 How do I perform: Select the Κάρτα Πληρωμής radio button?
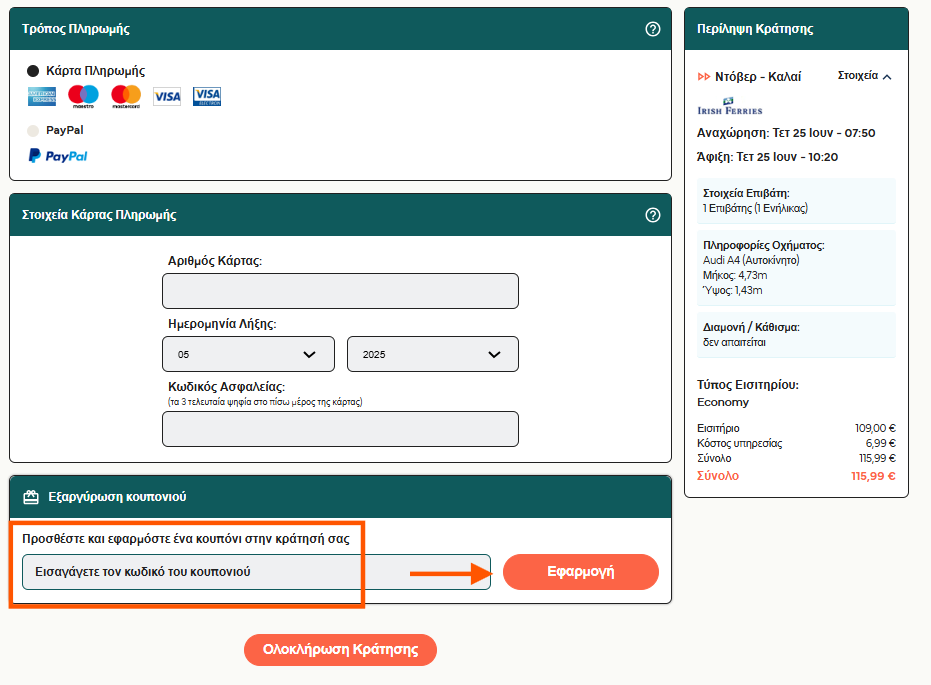click(x=33, y=71)
